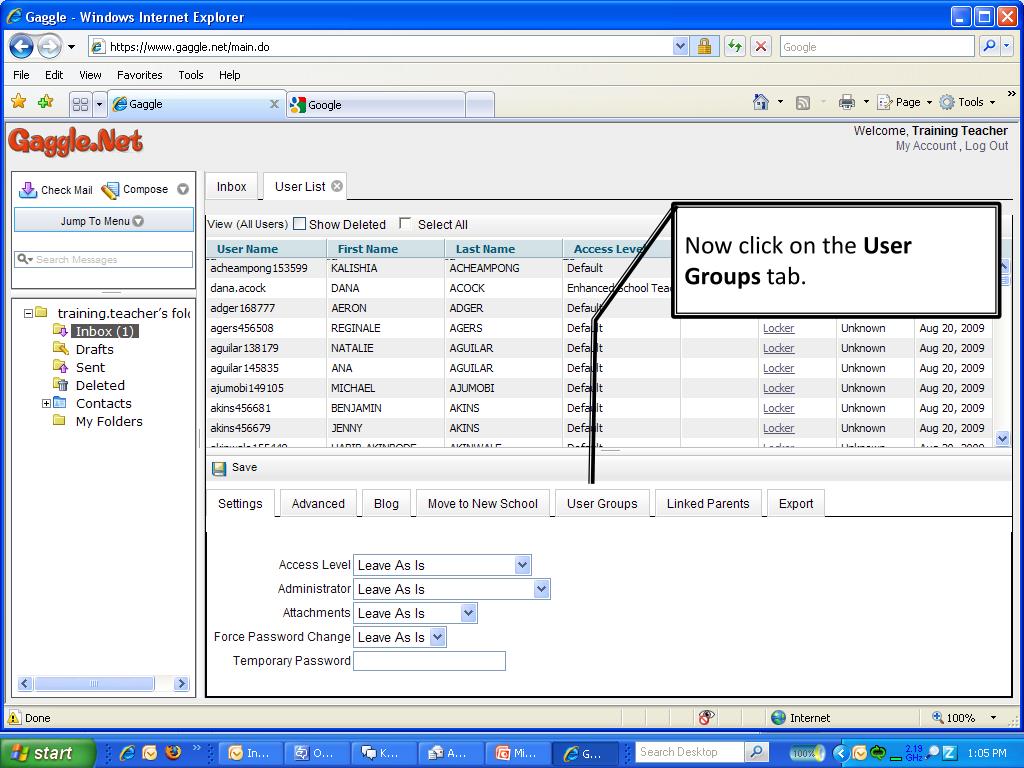The height and width of the screenshot is (768, 1024).
Task: Toggle the Select All checkbox
Action: [x=405, y=224]
